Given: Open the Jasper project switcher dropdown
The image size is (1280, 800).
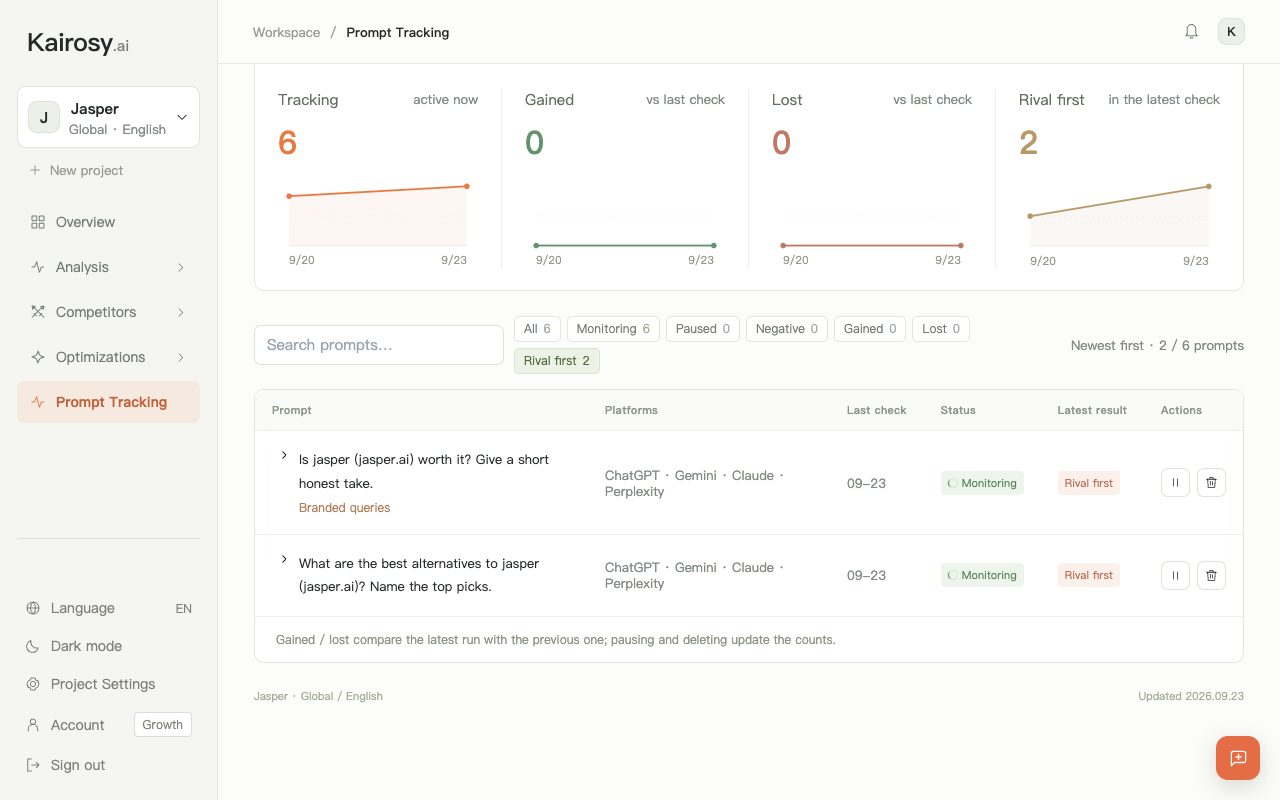Looking at the screenshot, I should click(x=108, y=117).
